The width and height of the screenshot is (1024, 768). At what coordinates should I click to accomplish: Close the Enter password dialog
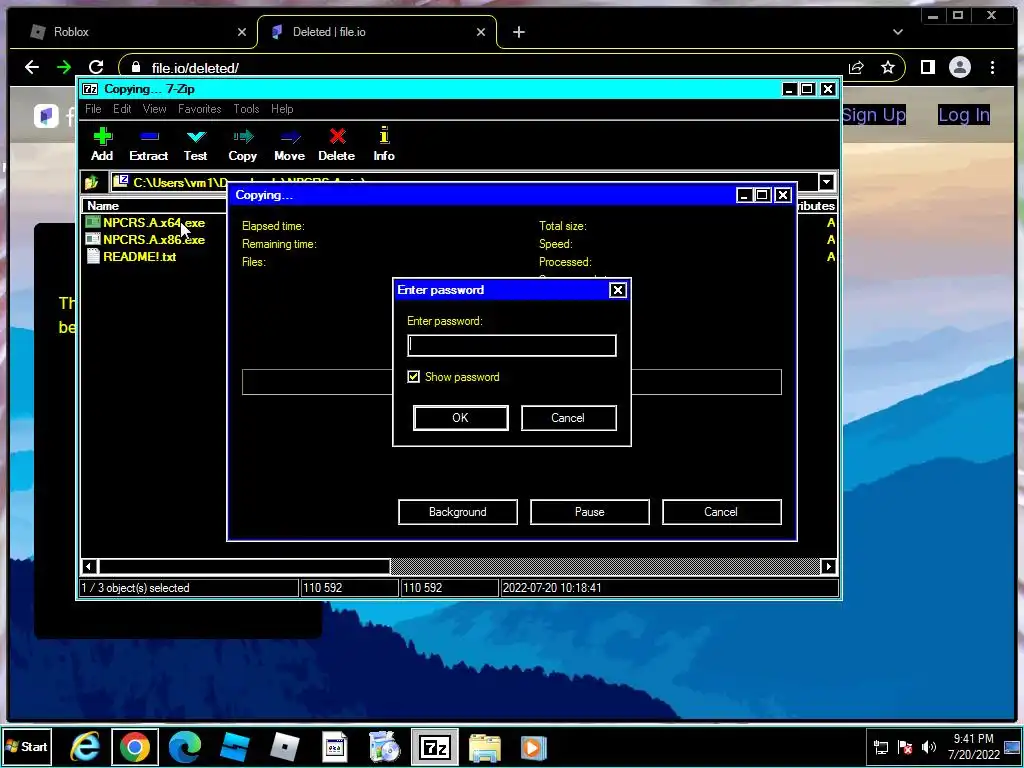click(x=618, y=290)
